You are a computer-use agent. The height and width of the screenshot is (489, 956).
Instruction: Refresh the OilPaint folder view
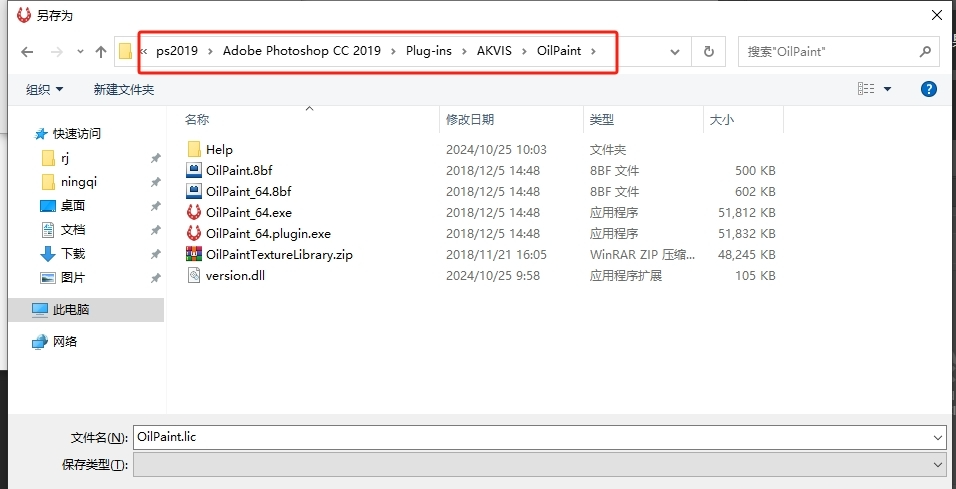[x=708, y=52]
